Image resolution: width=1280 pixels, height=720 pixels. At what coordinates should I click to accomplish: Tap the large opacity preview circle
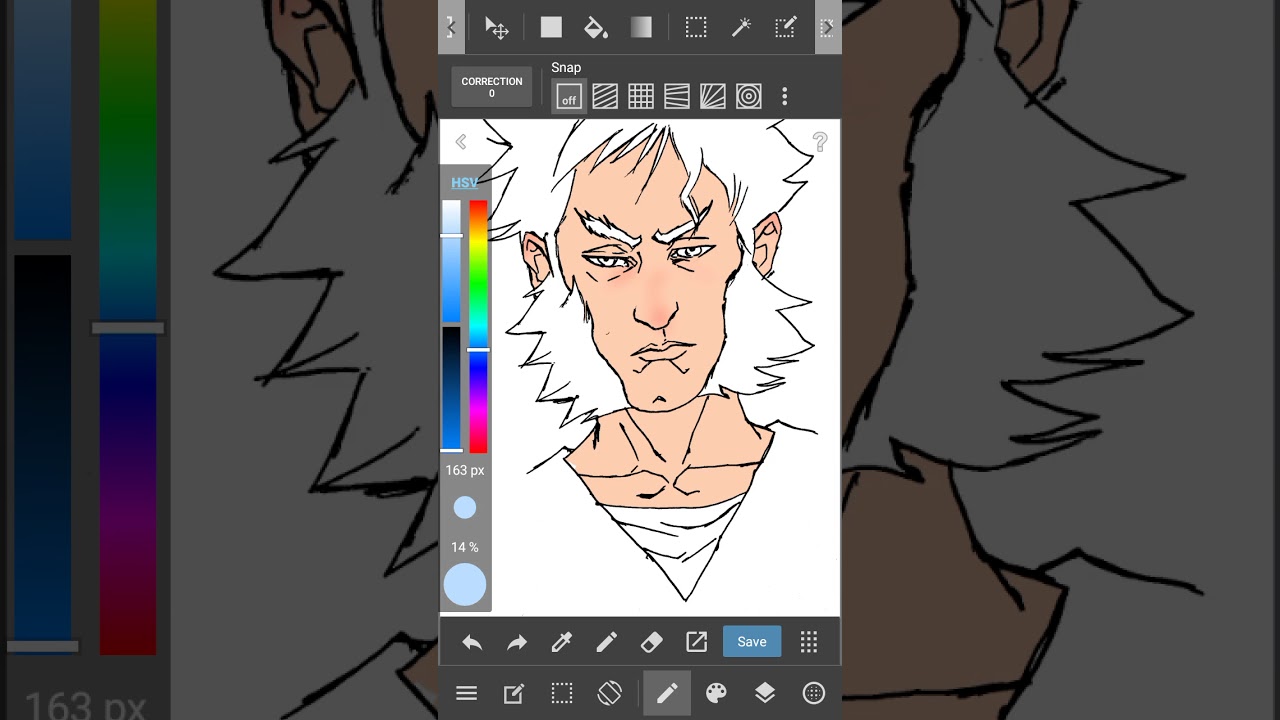[465, 585]
